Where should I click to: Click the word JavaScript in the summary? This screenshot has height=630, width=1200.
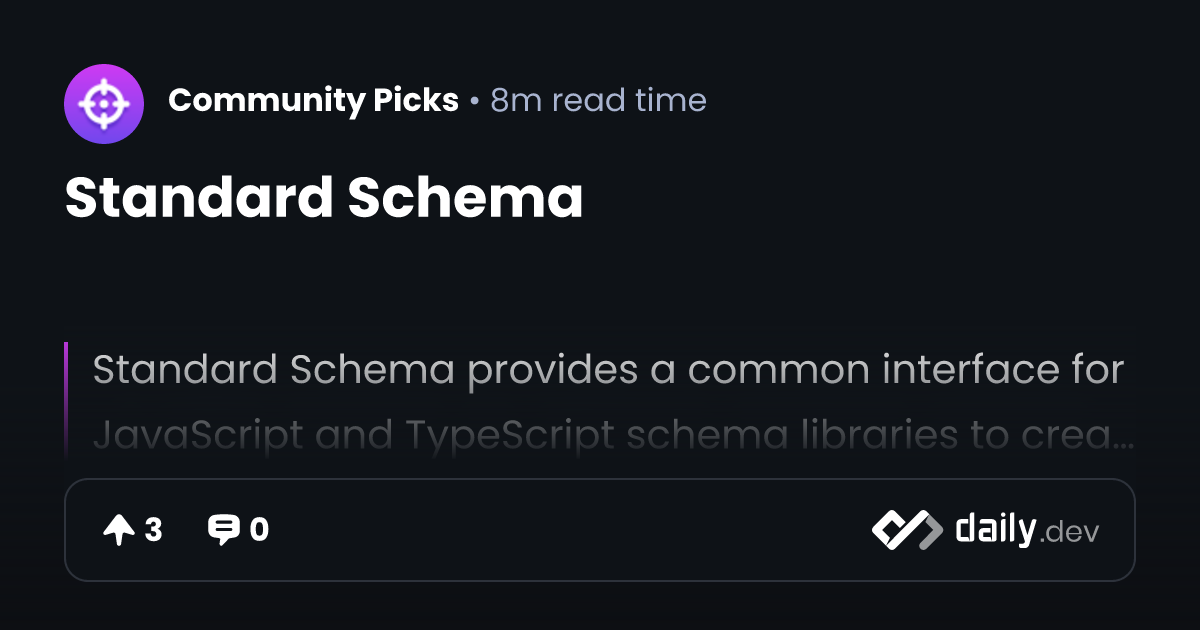click(x=198, y=436)
